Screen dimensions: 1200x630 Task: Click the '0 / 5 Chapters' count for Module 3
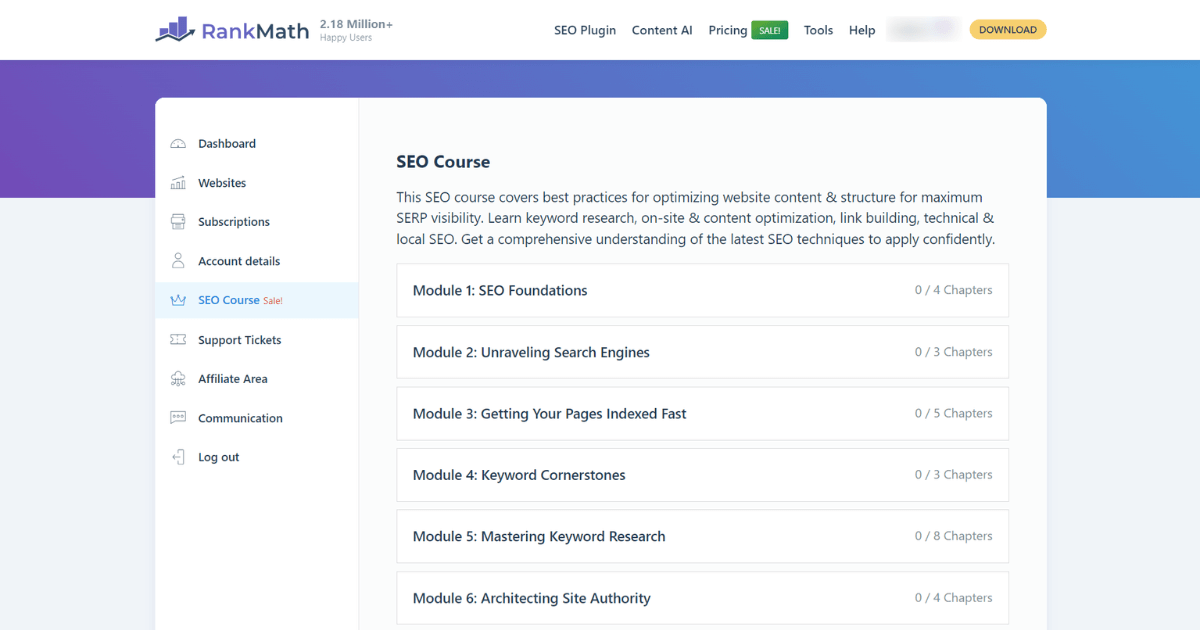(x=954, y=413)
